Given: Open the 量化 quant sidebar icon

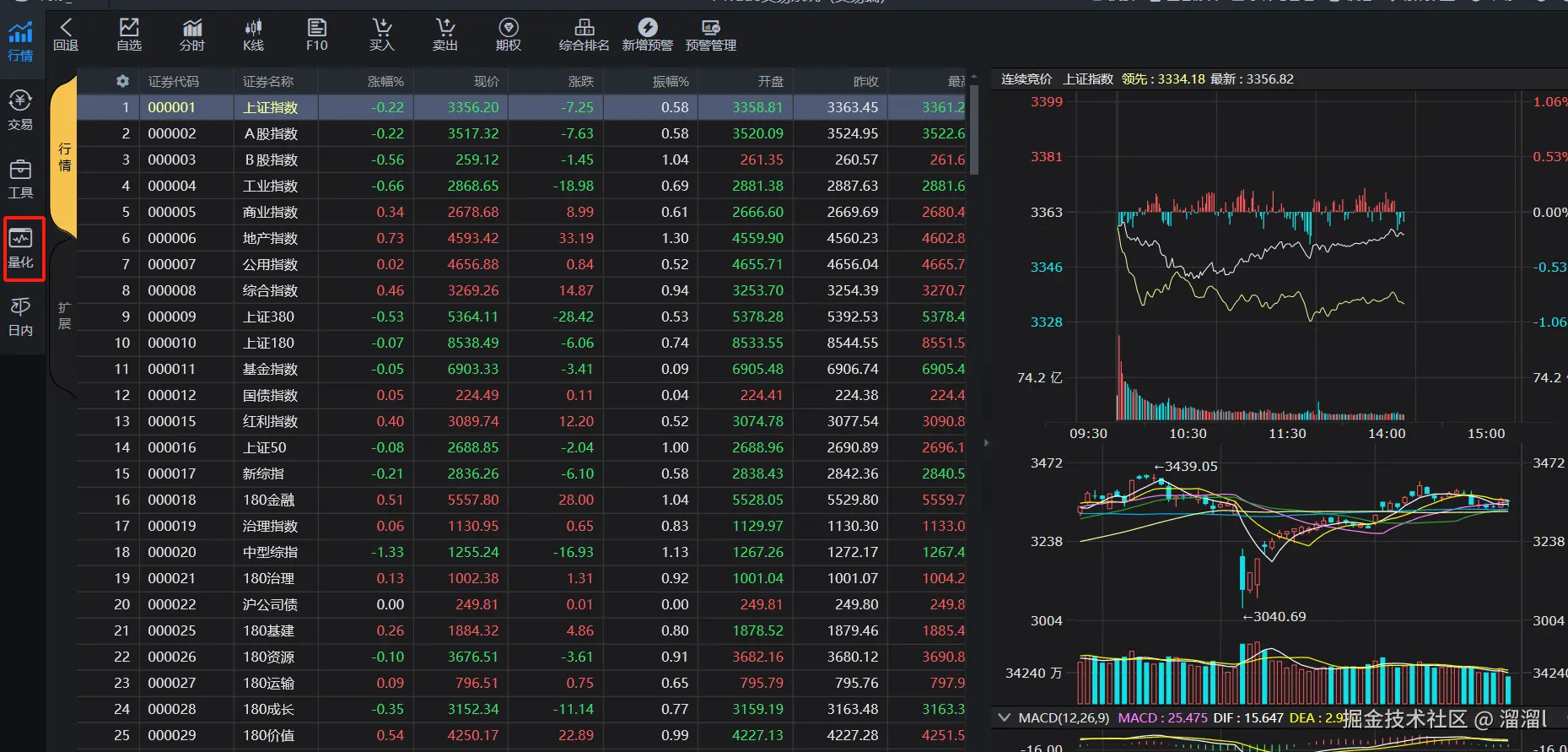Looking at the screenshot, I should [x=20, y=248].
